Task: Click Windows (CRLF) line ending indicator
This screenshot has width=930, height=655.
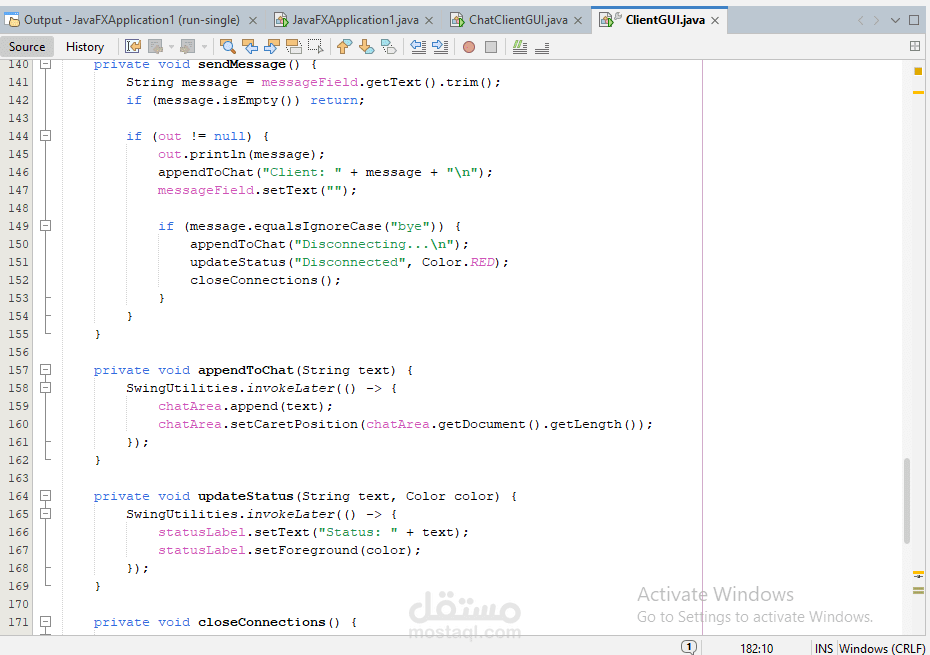Action: click(882, 648)
